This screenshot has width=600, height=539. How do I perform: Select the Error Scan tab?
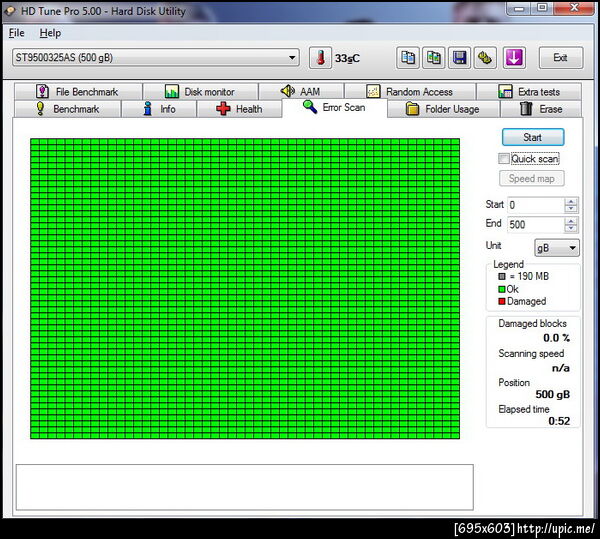point(334,107)
